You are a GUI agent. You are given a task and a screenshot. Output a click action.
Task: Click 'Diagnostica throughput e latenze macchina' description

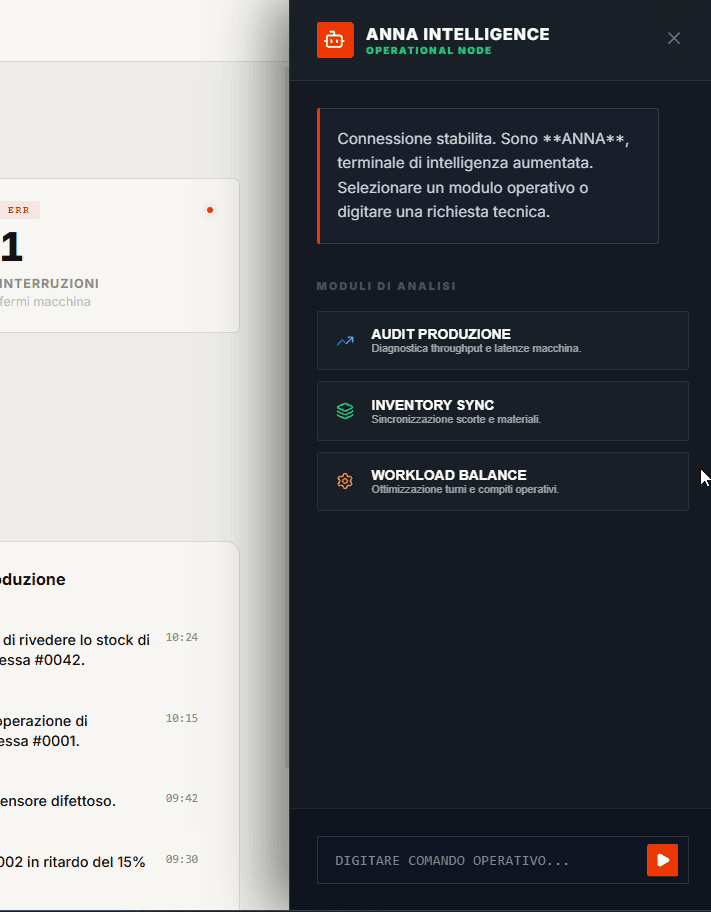pos(476,348)
